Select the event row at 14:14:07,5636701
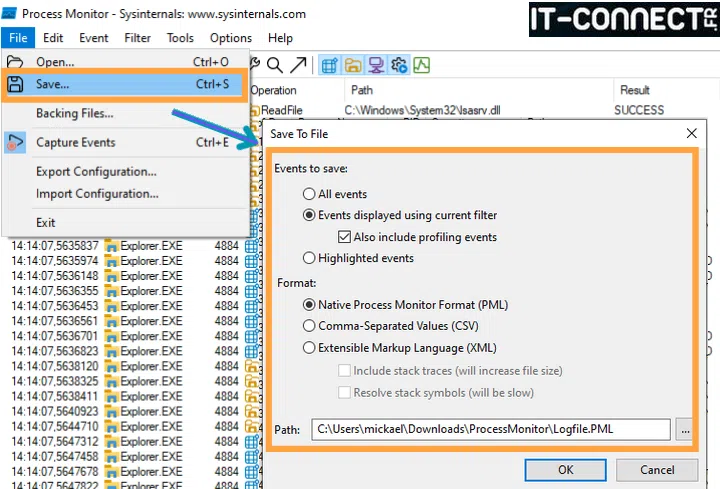This screenshot has height=489, width=720. coord(131,336)
